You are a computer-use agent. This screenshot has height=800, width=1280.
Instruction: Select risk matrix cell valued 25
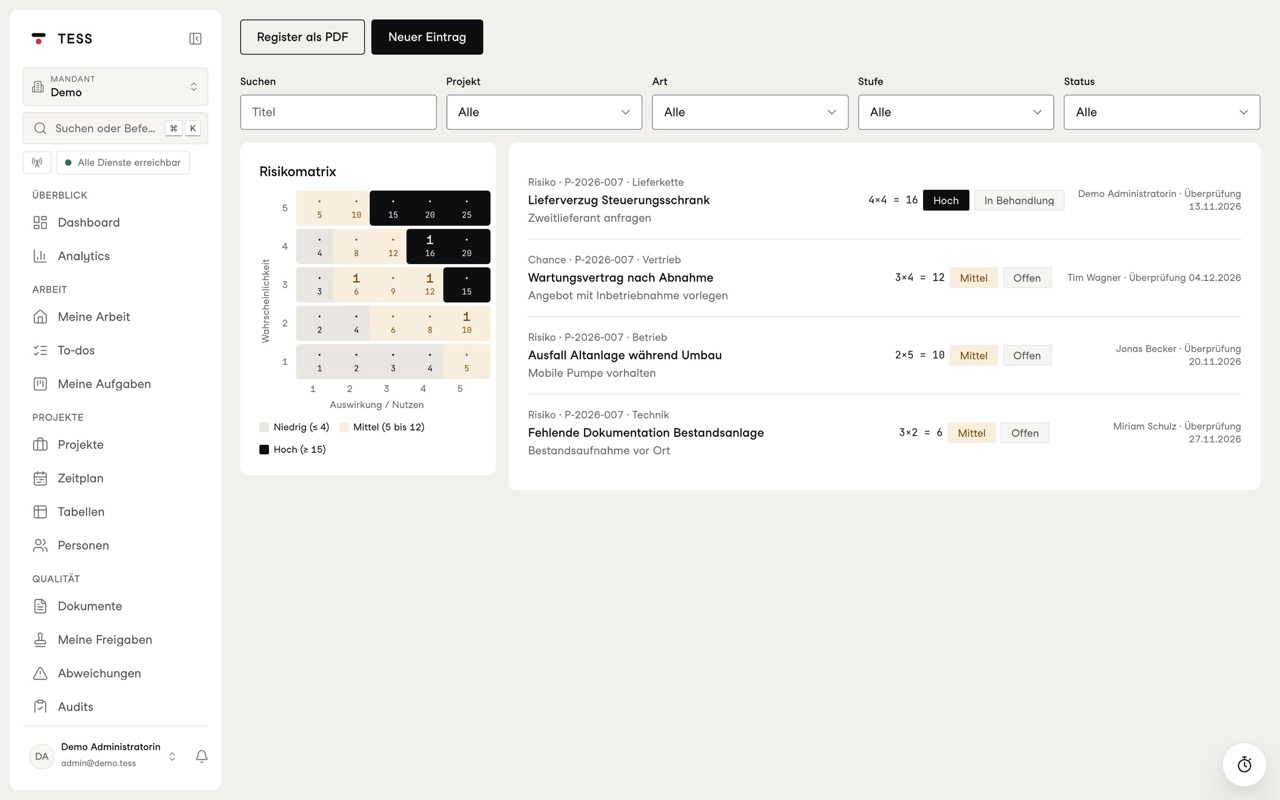(467, 208)
